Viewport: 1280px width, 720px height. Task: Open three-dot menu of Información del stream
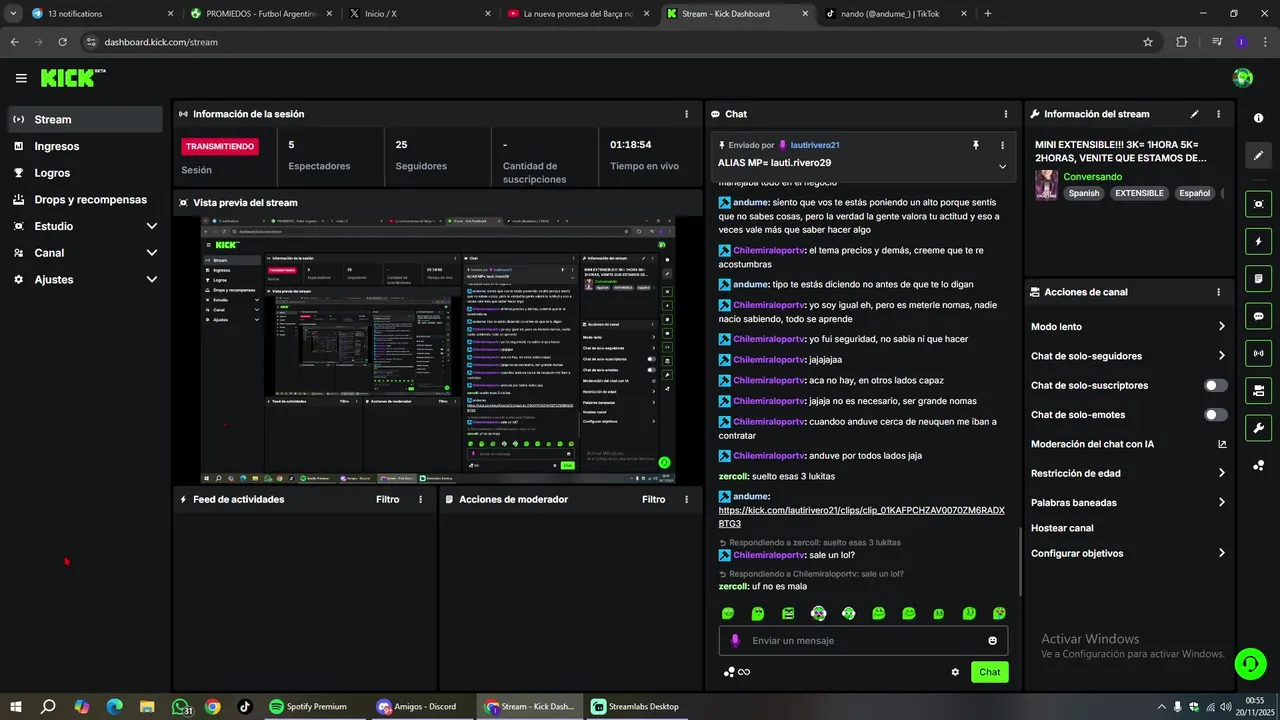click(1218, 114)
